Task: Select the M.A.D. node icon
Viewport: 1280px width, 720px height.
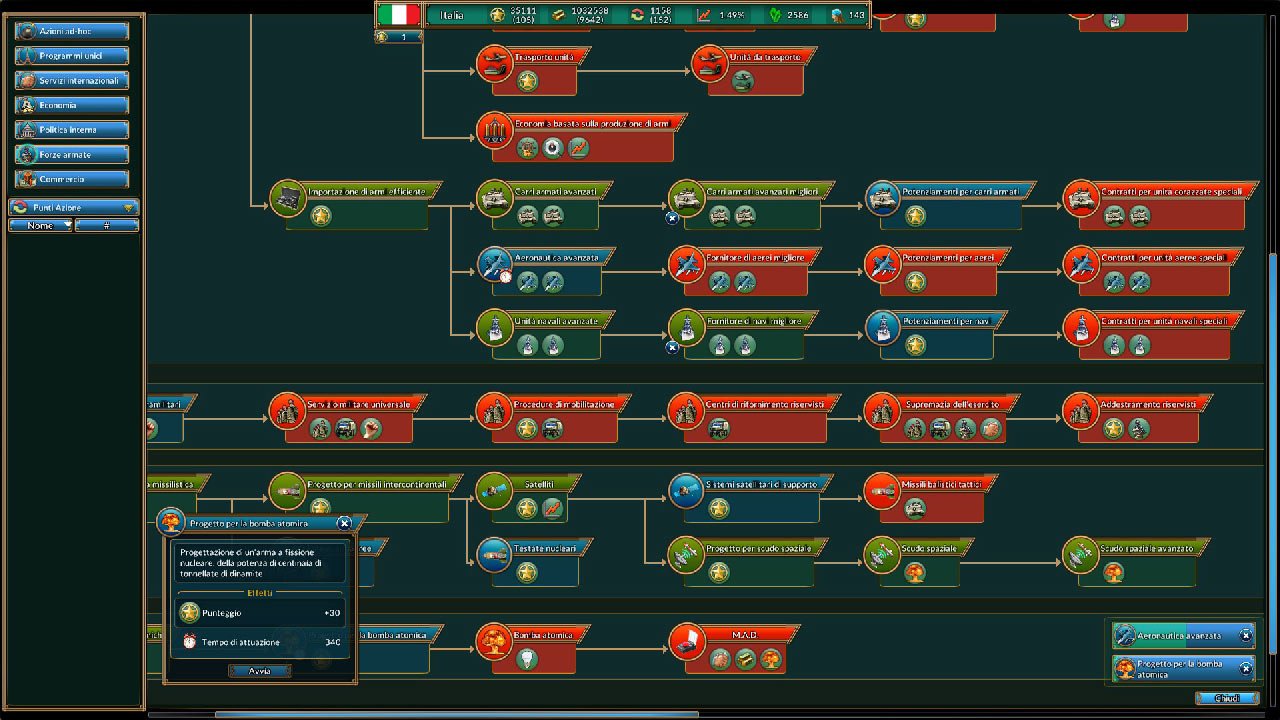Action: click(686, 641)
